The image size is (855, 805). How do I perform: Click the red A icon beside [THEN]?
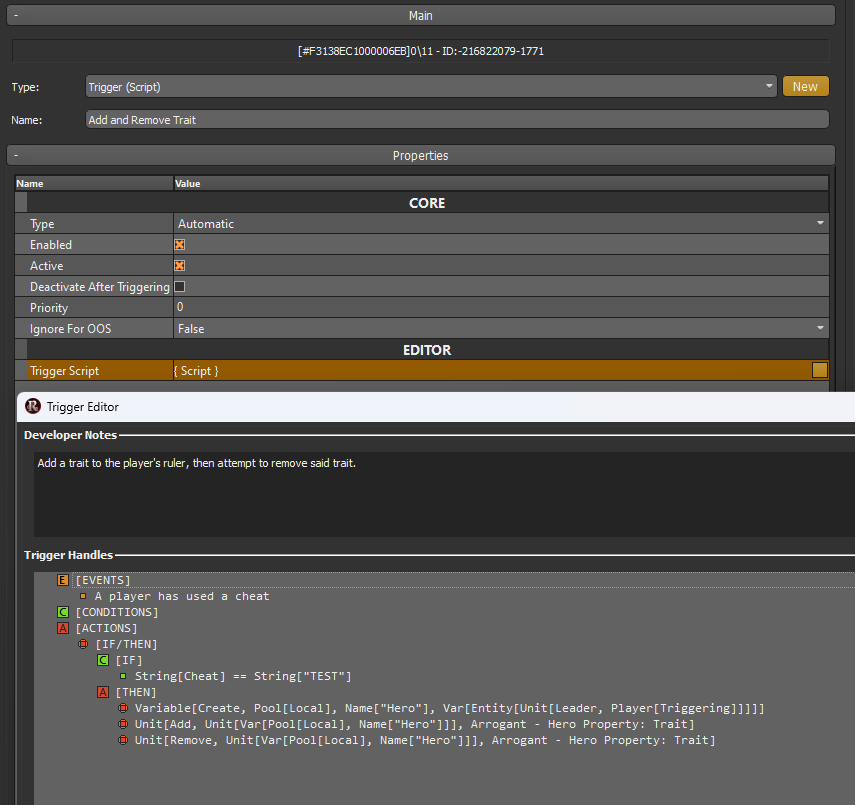(103, 692)
